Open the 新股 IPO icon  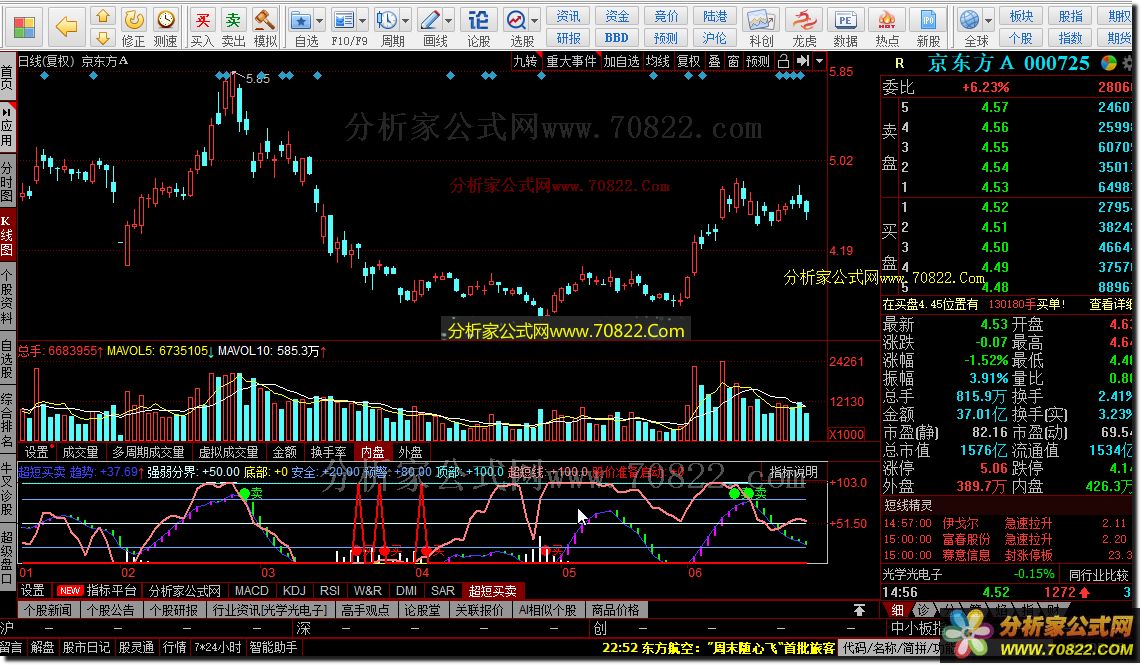(928, 20)
